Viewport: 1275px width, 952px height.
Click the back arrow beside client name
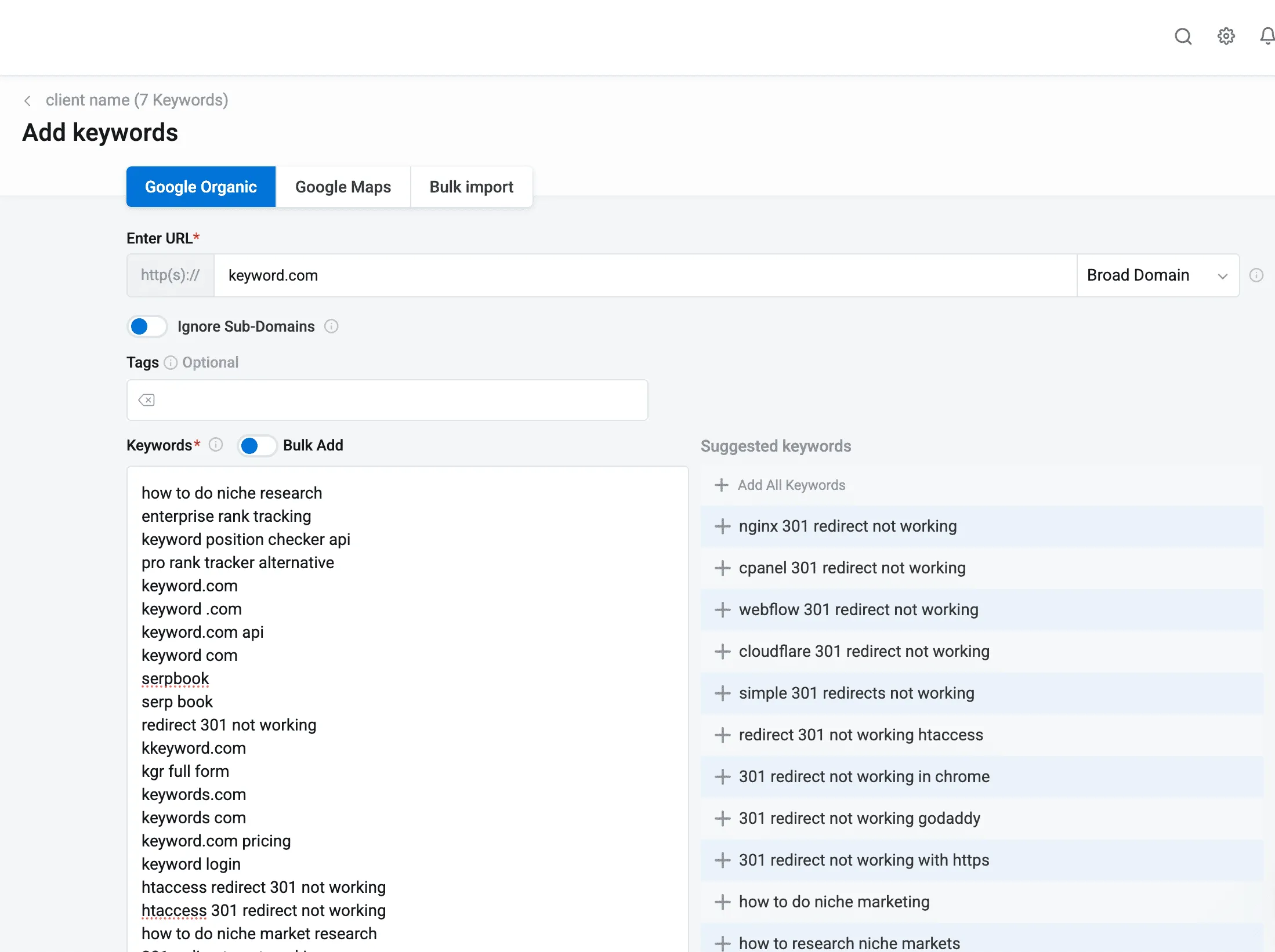coord(28,100)
